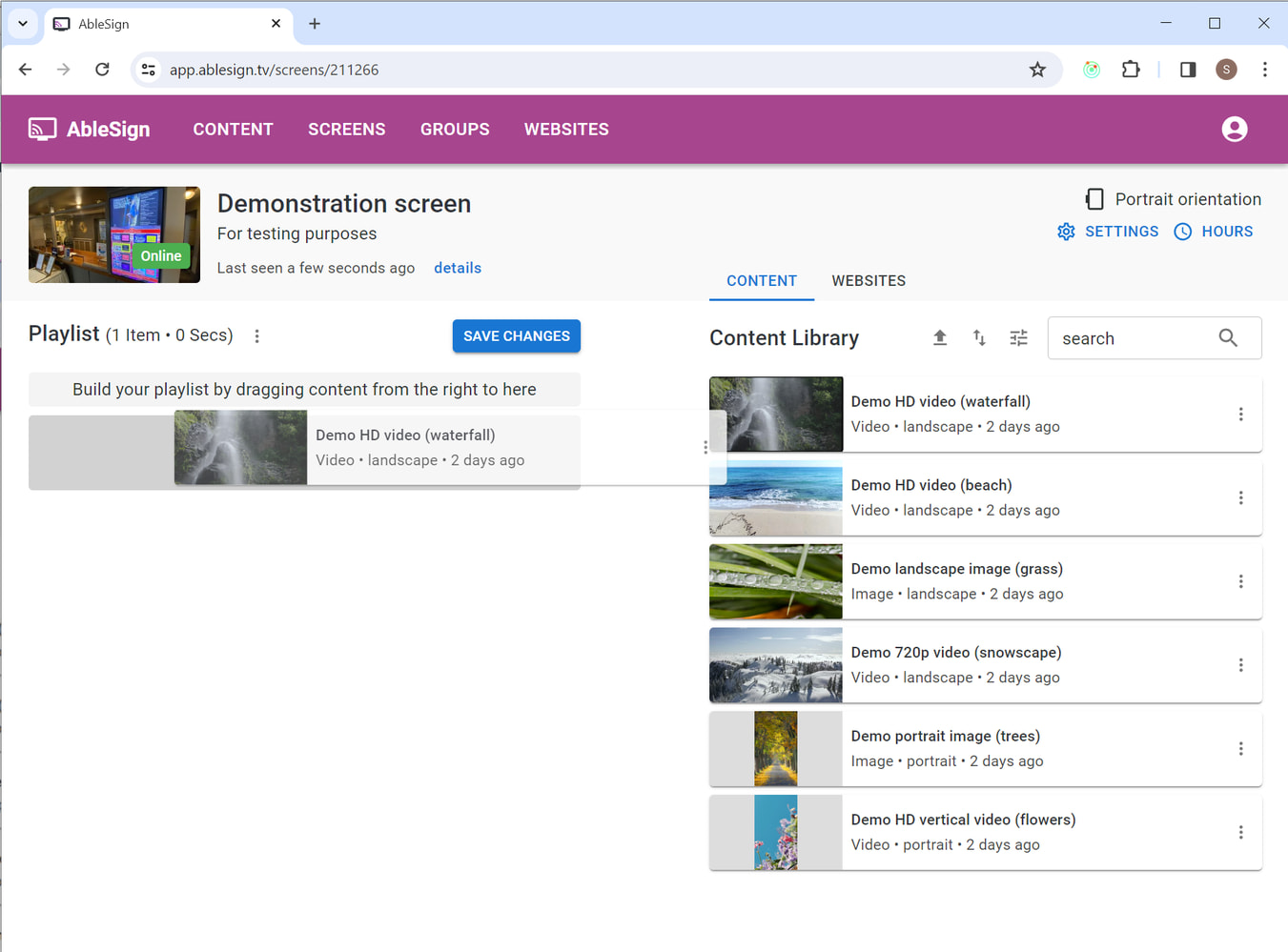The width and height of the screenshot is (1288, 952).
Task: Select the Demo landscape image (grass) thumbnail
Action: [x=775, y=581]
